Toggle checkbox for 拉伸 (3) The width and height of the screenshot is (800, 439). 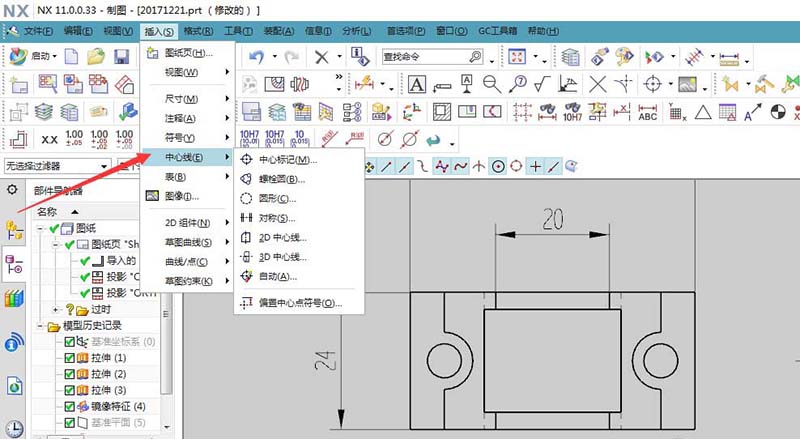tap(69, 391)
